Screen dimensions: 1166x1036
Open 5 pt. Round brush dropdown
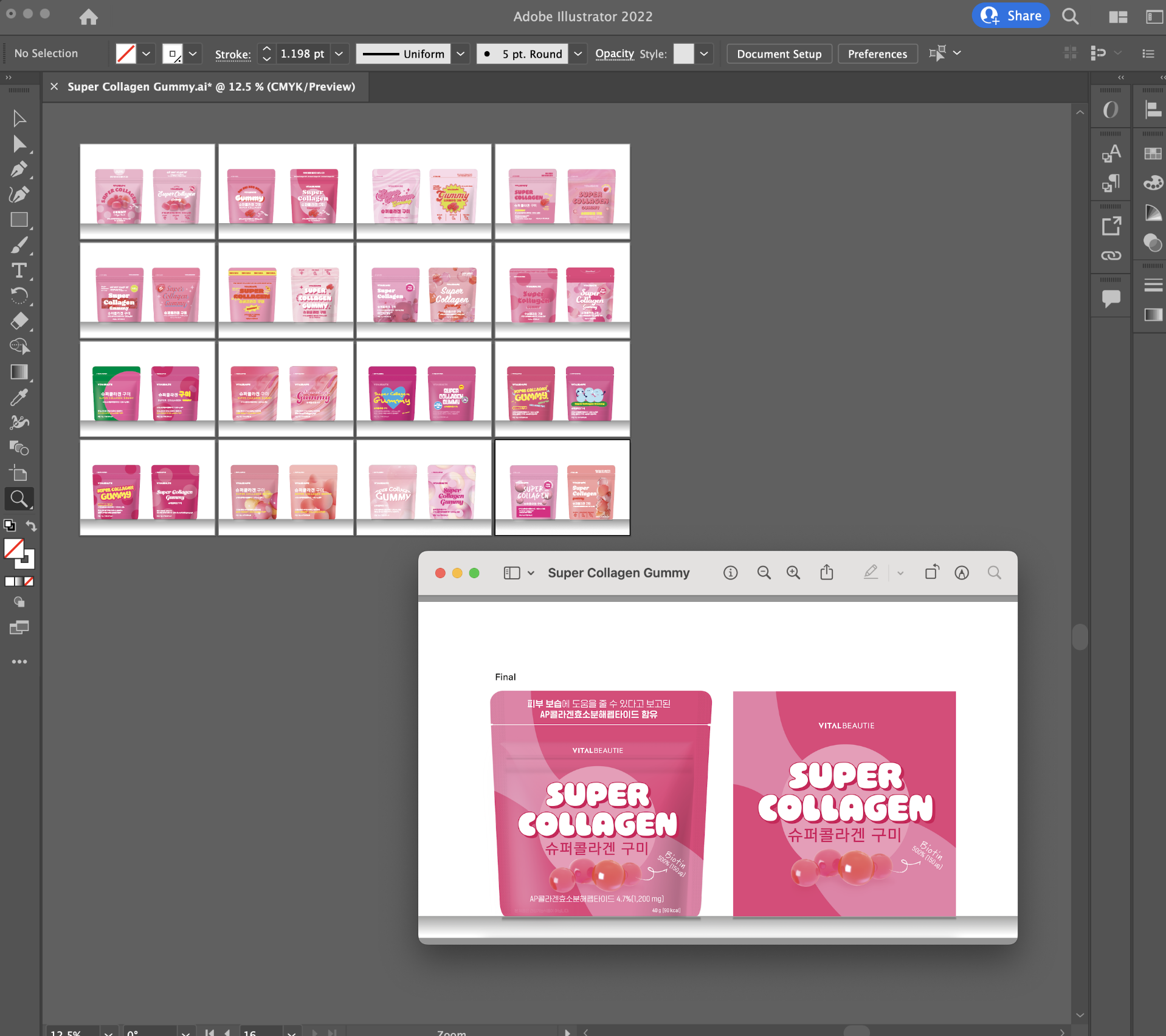pos(578,54)
